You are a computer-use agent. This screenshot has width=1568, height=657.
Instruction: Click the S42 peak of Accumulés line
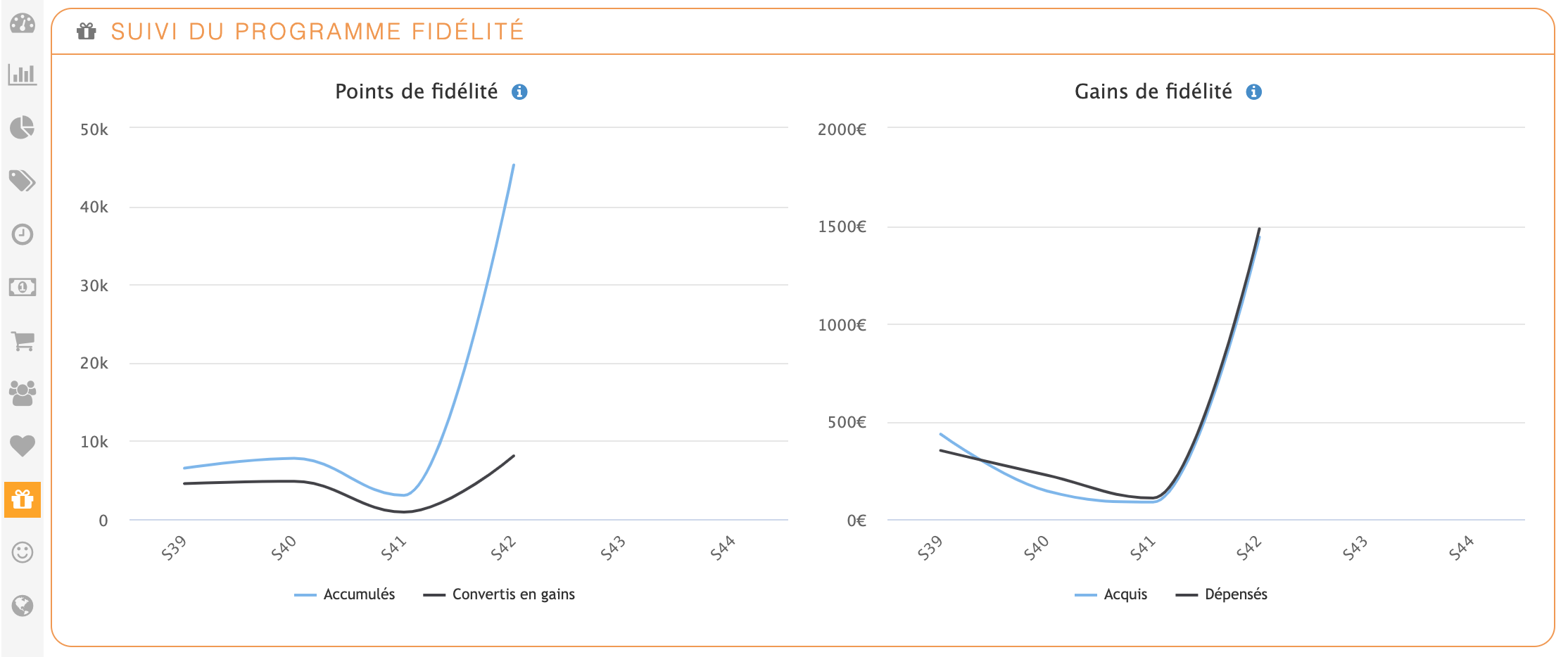[x=514, y=165]
